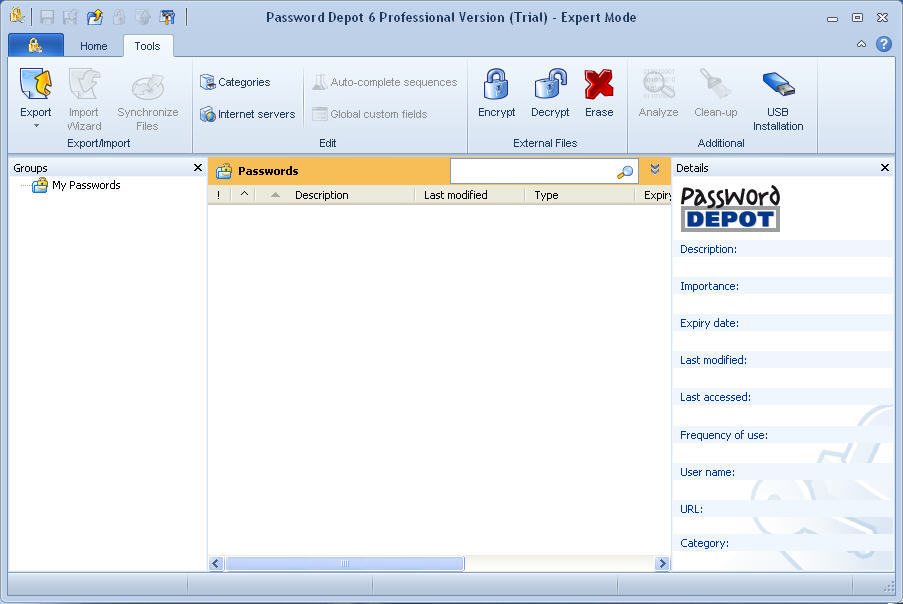The height and width of the screenshot is (604, 903).
Task: Open the application menu button
Action: click(36, 45)
